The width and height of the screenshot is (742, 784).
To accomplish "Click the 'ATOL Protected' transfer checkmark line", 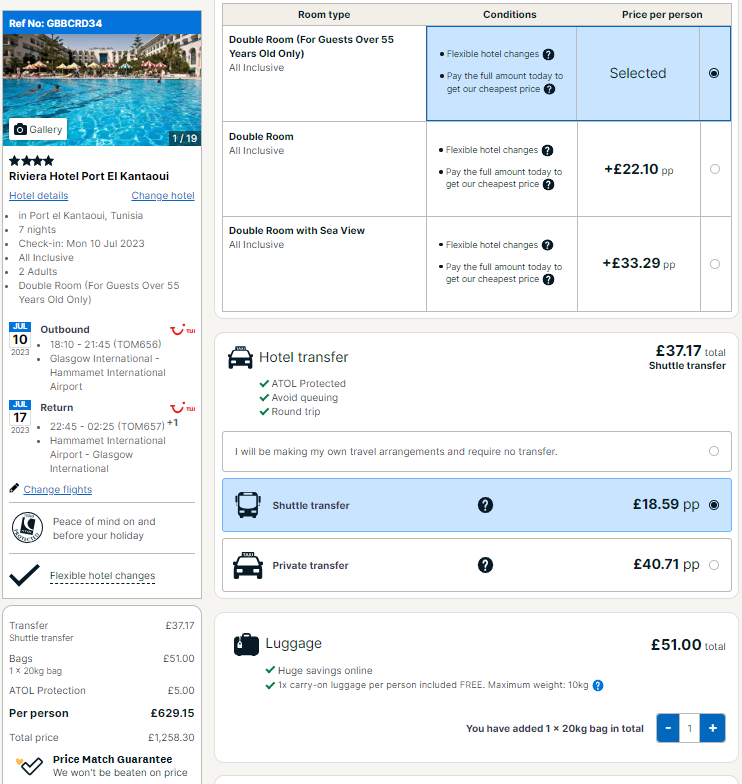I will [x=302, y=384].
